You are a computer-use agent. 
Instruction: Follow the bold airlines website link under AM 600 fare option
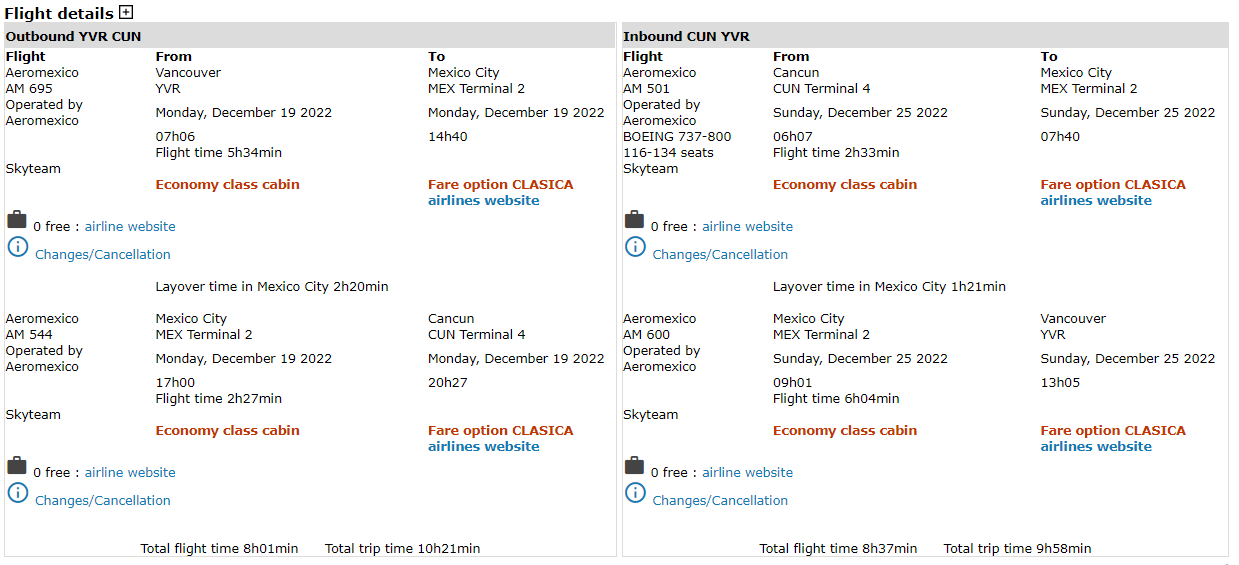point(1096,447)
